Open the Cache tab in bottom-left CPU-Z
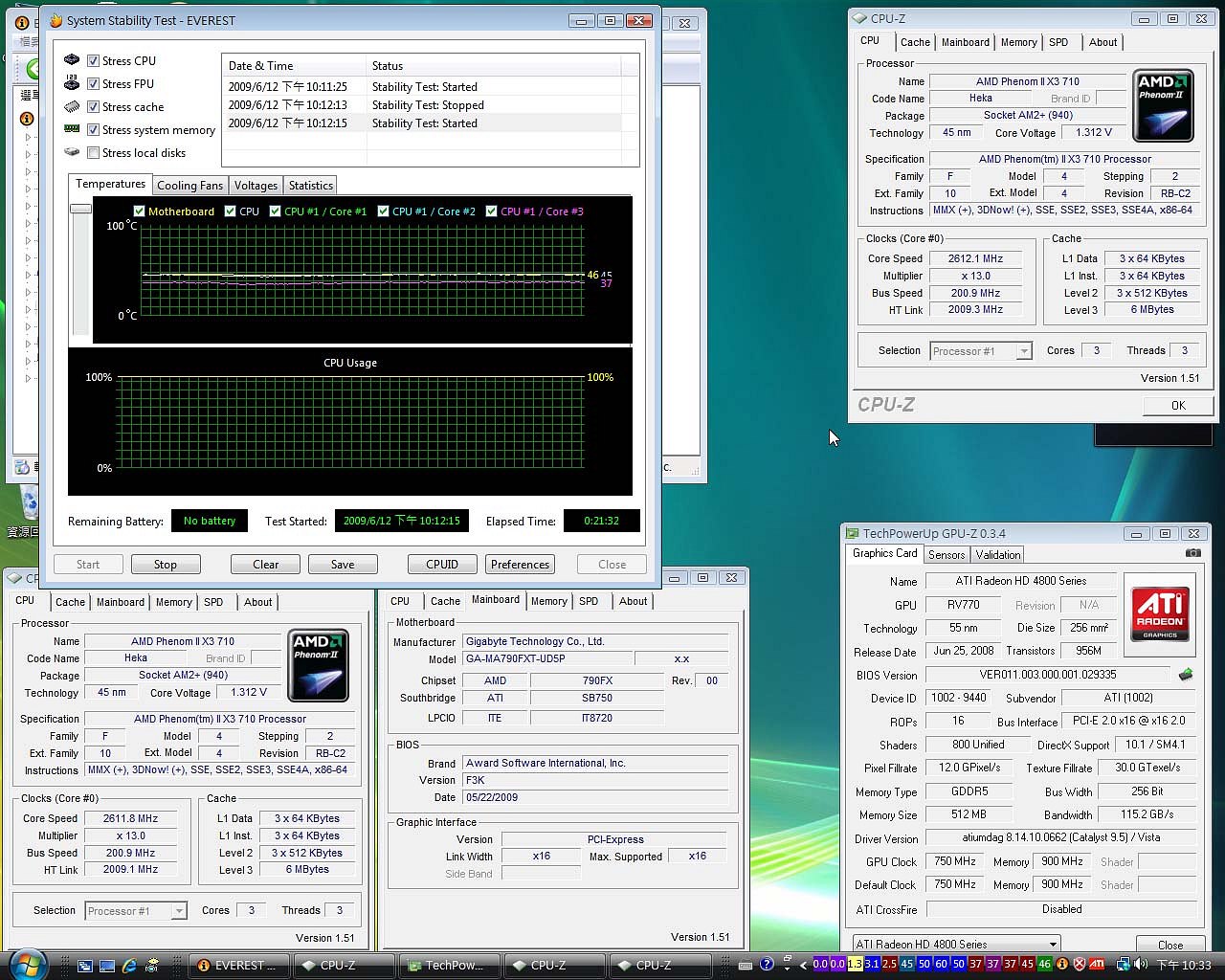1225x980 pixels. point(70,602)
